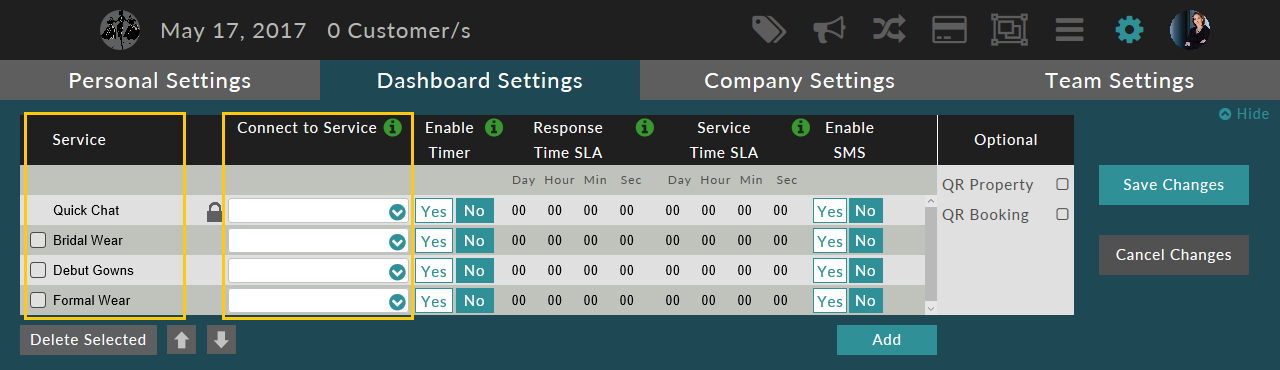This screenshot has width=1280, height=370.
Task: Click the scrollbar down arrow in table
Action: tap(931, 308)
